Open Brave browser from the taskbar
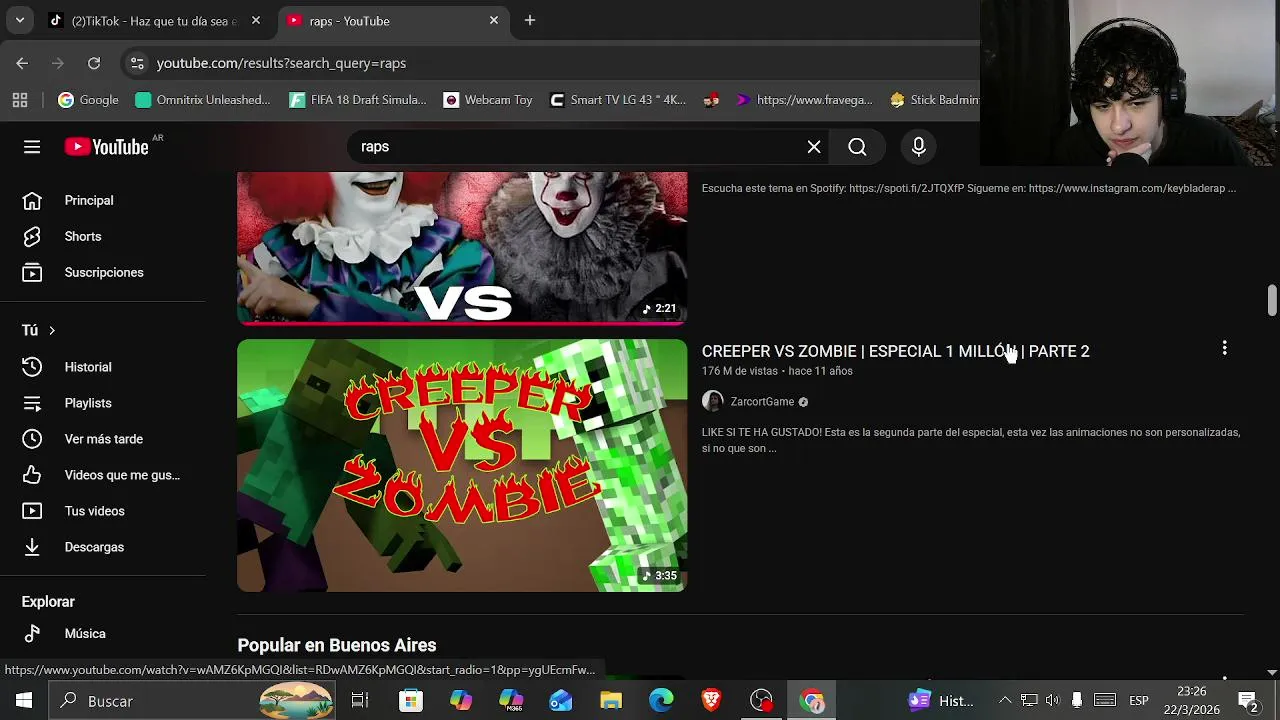This screenshot has width=1280, height=720. pos(711,700)
